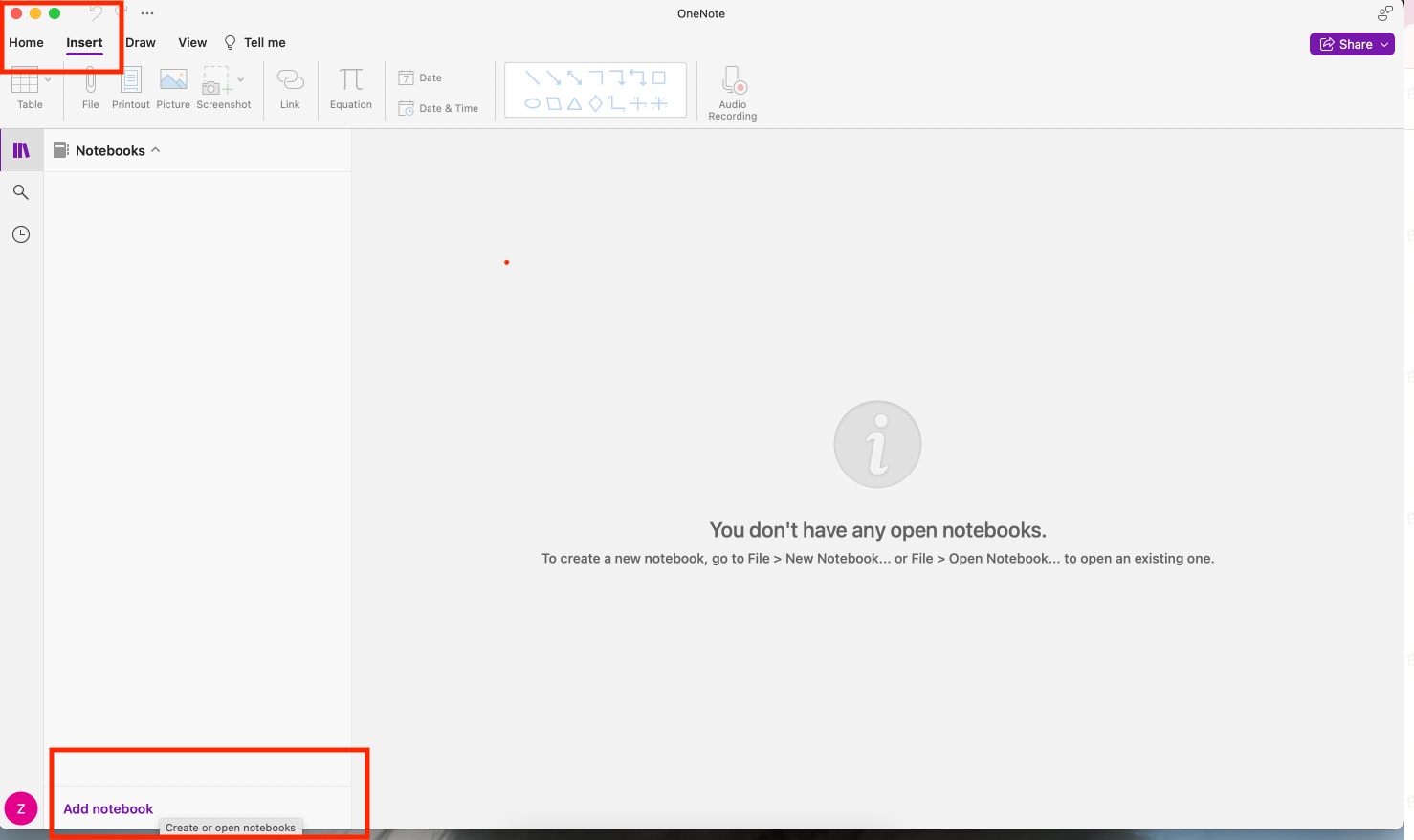Insert Date & Time stamp
Image resolution: width=1414 pixels, height=840 pixels.
point(438,108)
